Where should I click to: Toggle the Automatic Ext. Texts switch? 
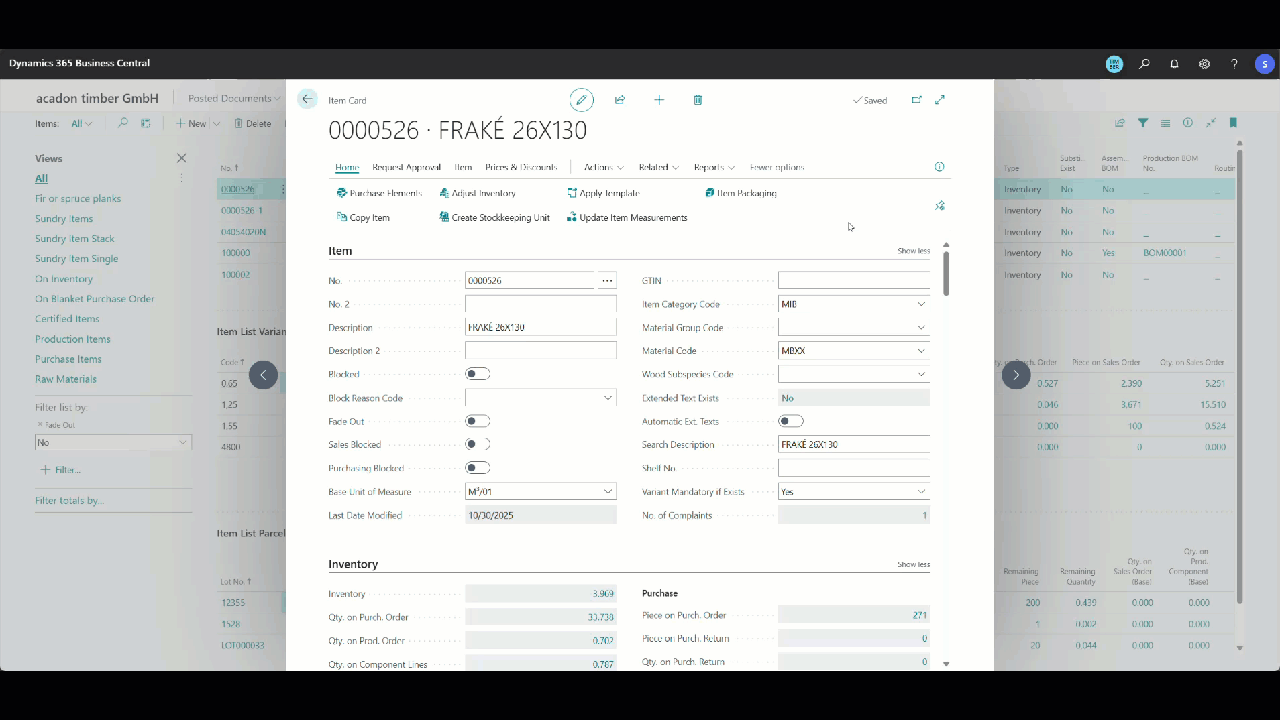point(790,421)
